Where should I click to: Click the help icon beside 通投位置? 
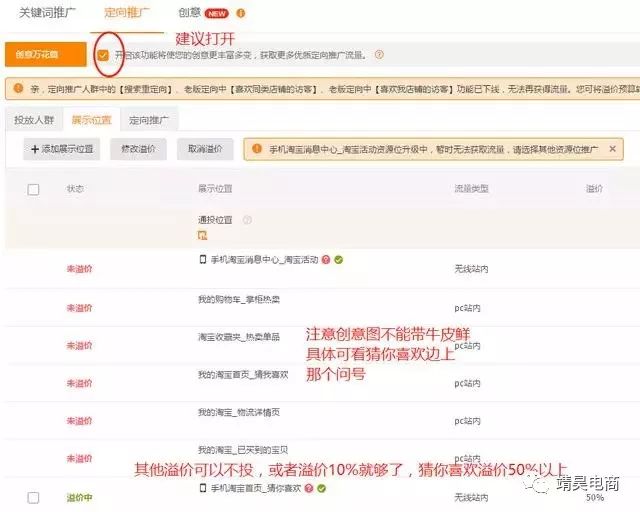(247, 220)
